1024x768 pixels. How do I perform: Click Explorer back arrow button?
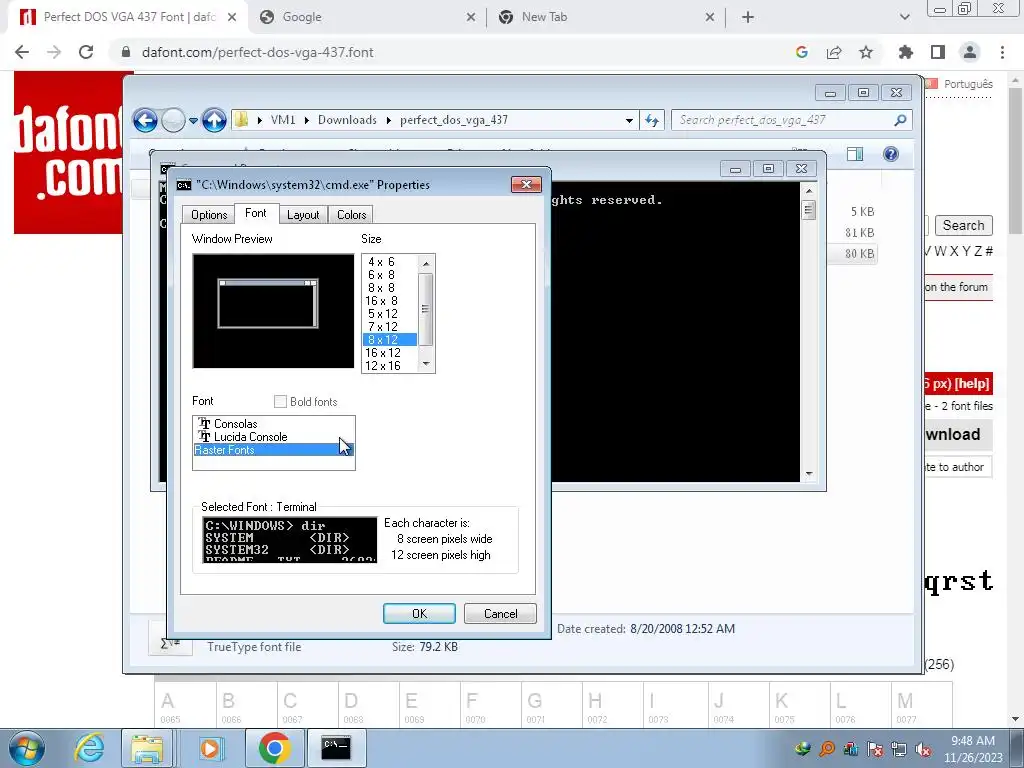click(x=145, y=120)
